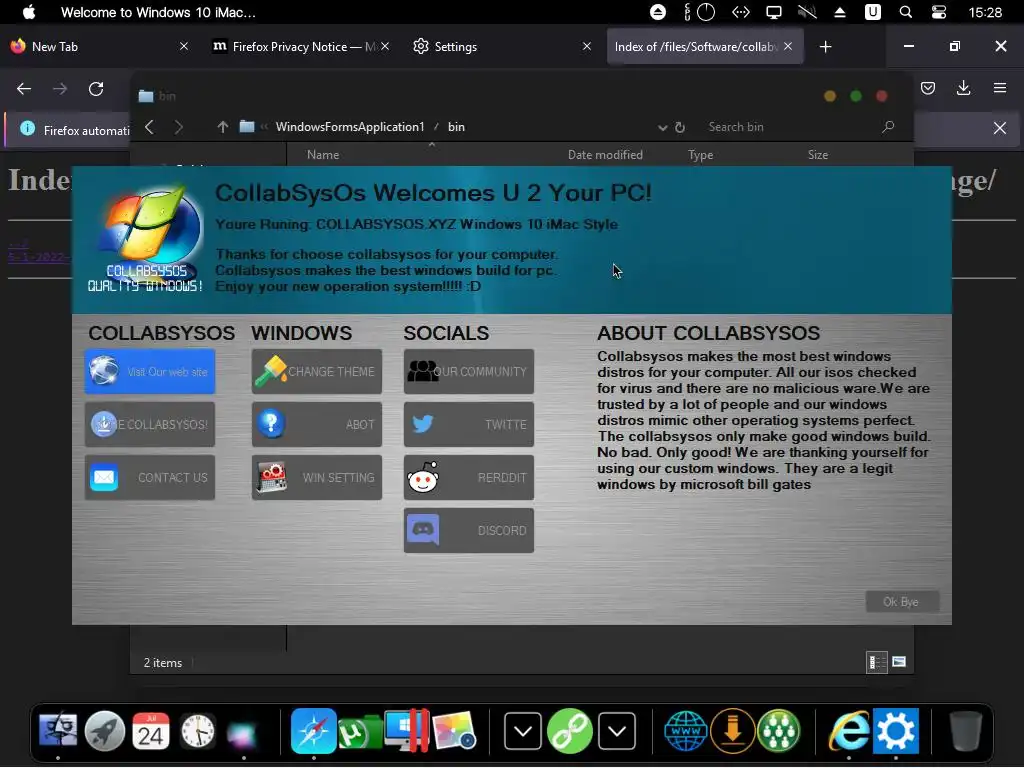Switch explorer to large icons view

point(899,662)
